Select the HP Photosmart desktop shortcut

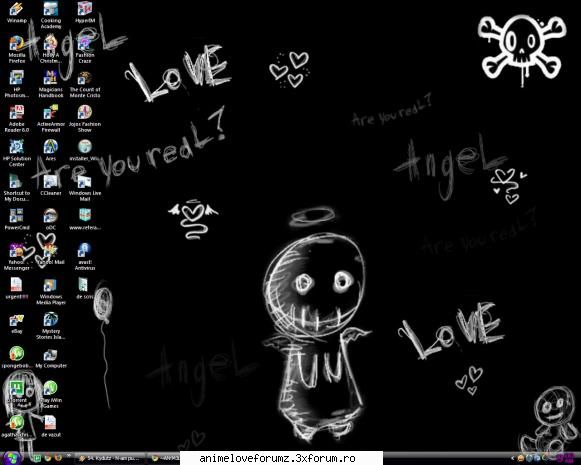coord(17,84)
